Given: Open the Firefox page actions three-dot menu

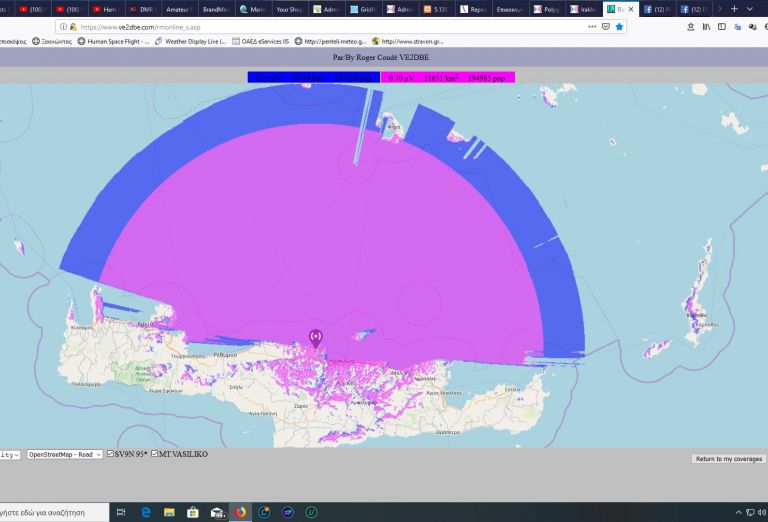Looking at the screenshot, I should 592,26.
